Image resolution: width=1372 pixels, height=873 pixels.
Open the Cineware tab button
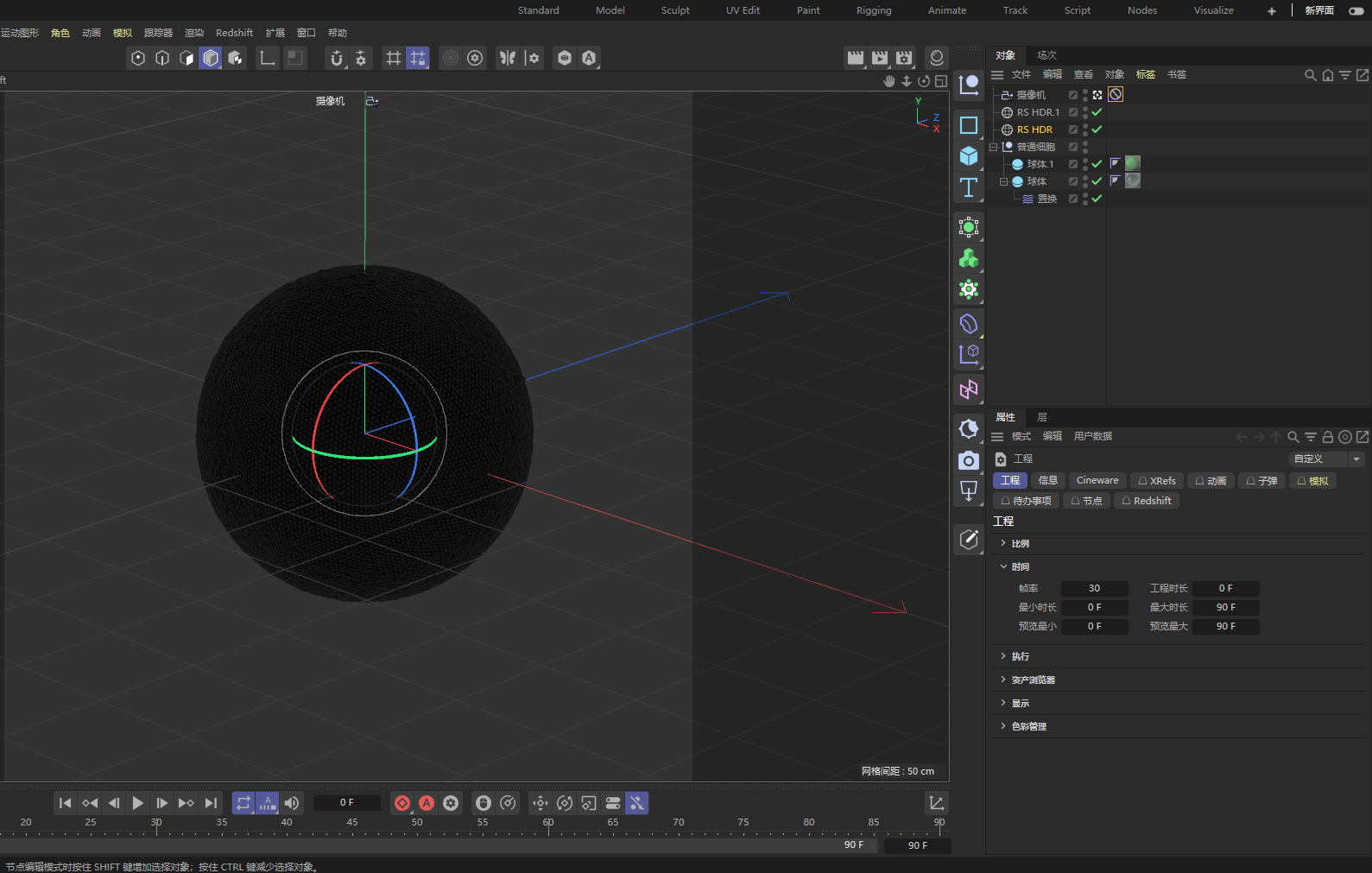1097,481
